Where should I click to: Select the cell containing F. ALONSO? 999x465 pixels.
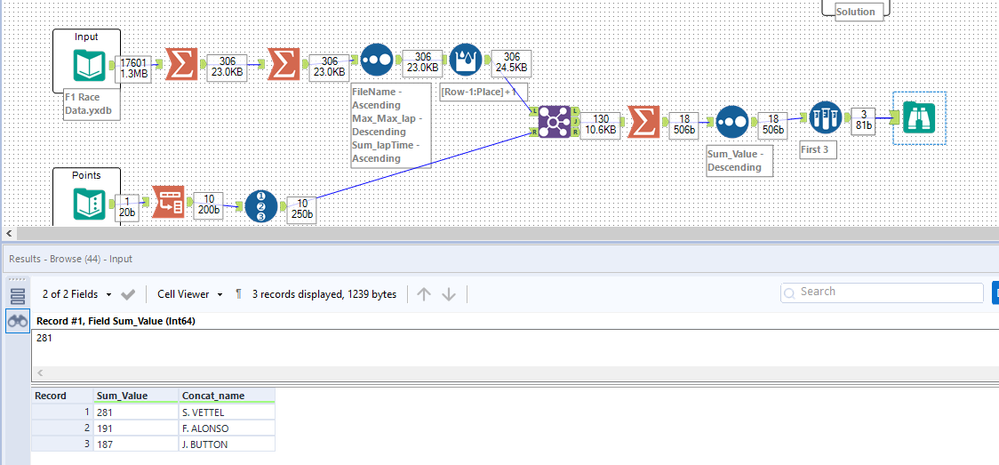[227, 428]
